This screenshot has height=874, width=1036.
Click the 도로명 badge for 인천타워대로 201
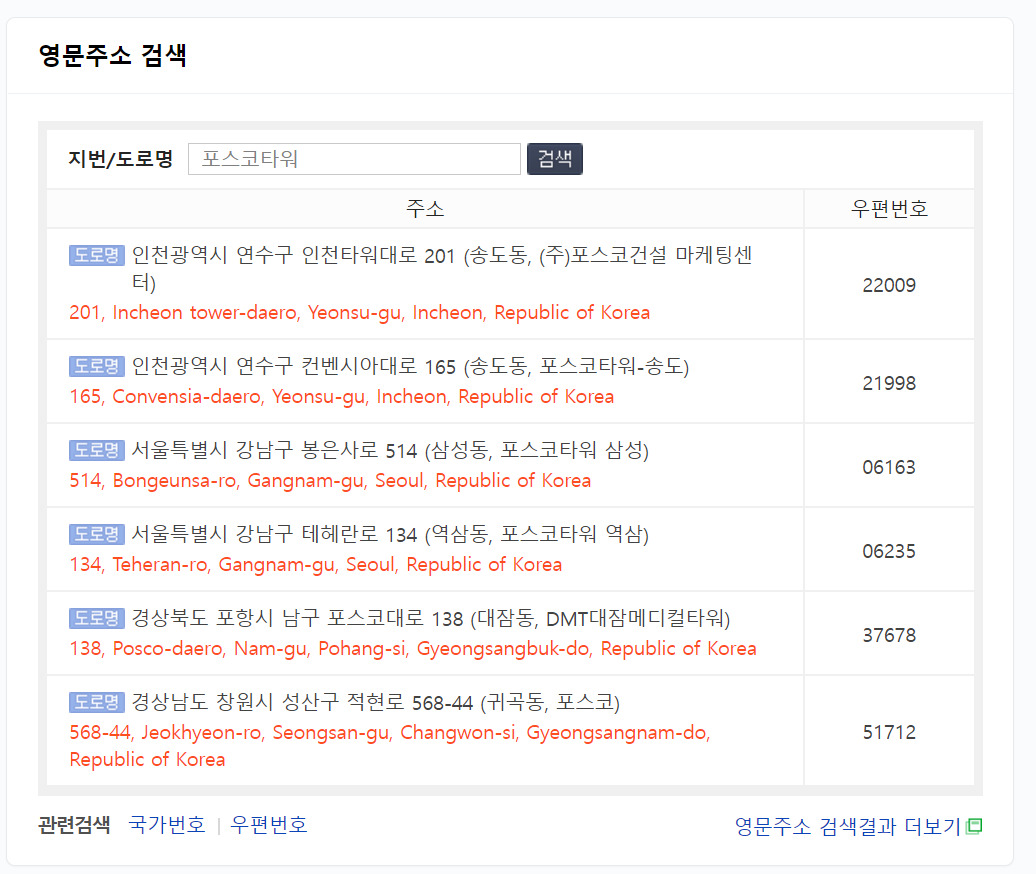point(96,255)
